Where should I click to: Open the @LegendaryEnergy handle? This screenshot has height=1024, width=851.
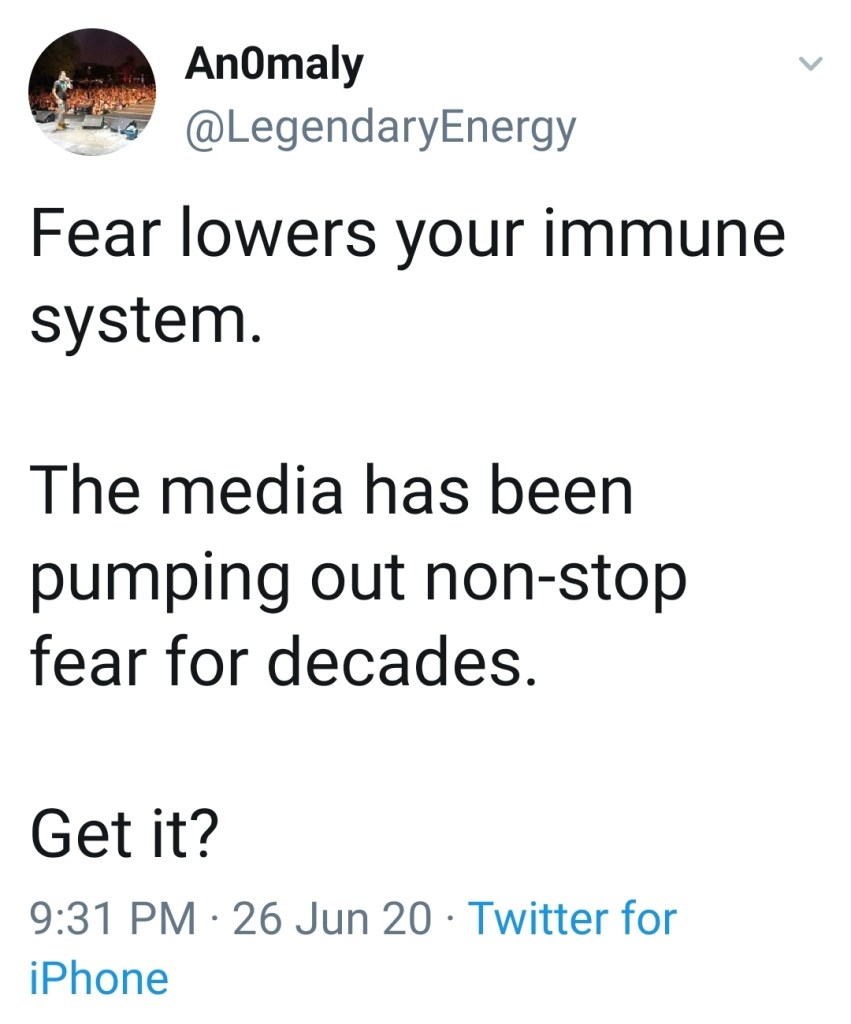381,128
